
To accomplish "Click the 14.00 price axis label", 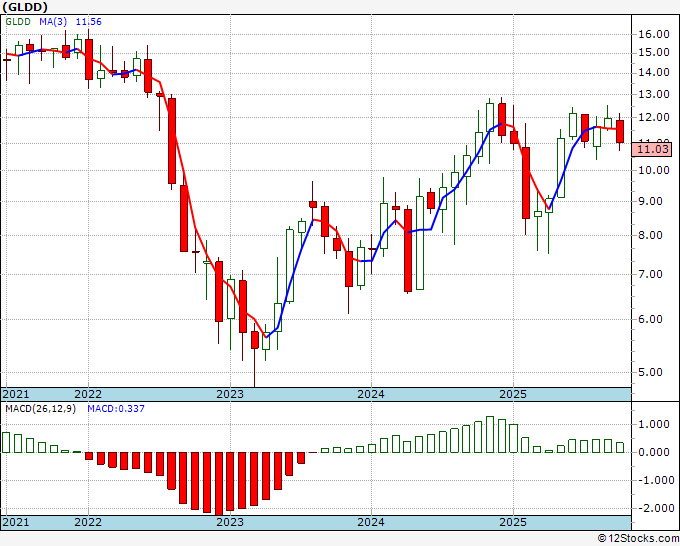I will pos(654,72).
